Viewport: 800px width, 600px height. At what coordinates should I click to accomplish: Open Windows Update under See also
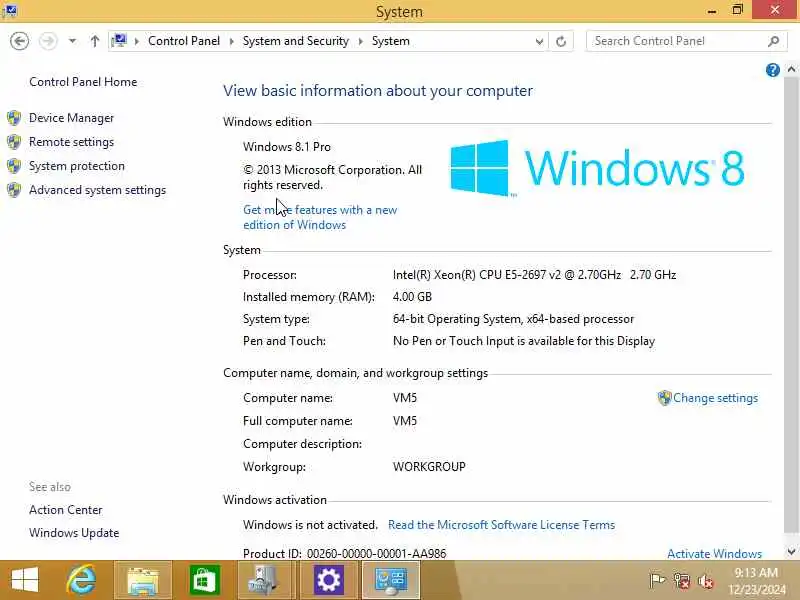tap(74, 533)
